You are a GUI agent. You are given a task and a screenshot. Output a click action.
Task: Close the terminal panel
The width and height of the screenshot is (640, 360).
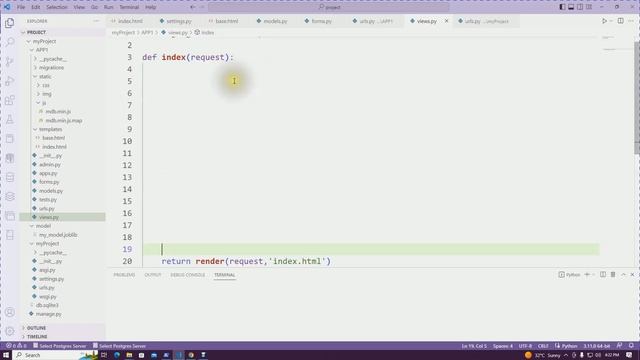click(x=632, y=275)
